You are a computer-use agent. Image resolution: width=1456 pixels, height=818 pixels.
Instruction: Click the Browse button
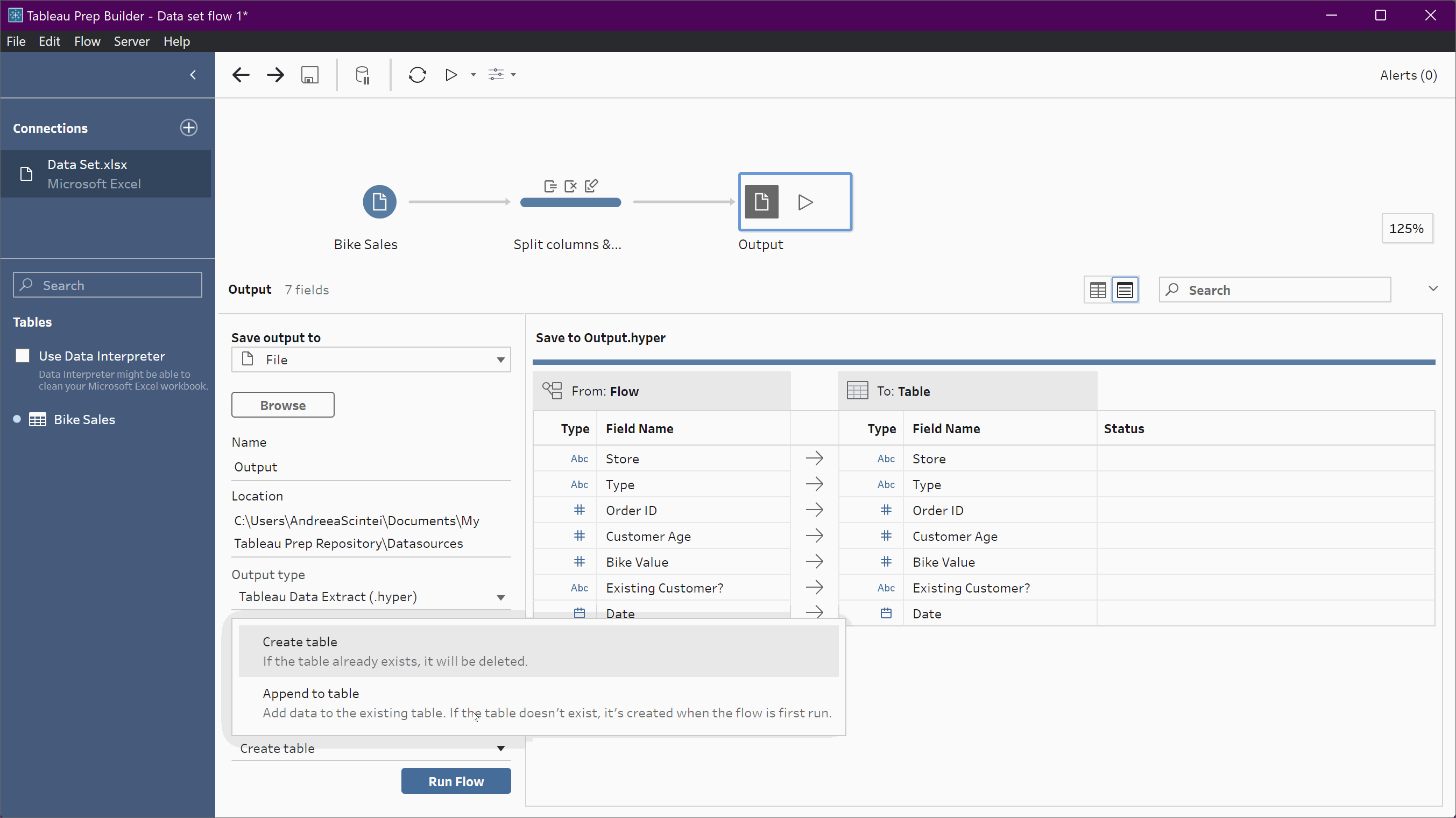click(x=282, y=405)
